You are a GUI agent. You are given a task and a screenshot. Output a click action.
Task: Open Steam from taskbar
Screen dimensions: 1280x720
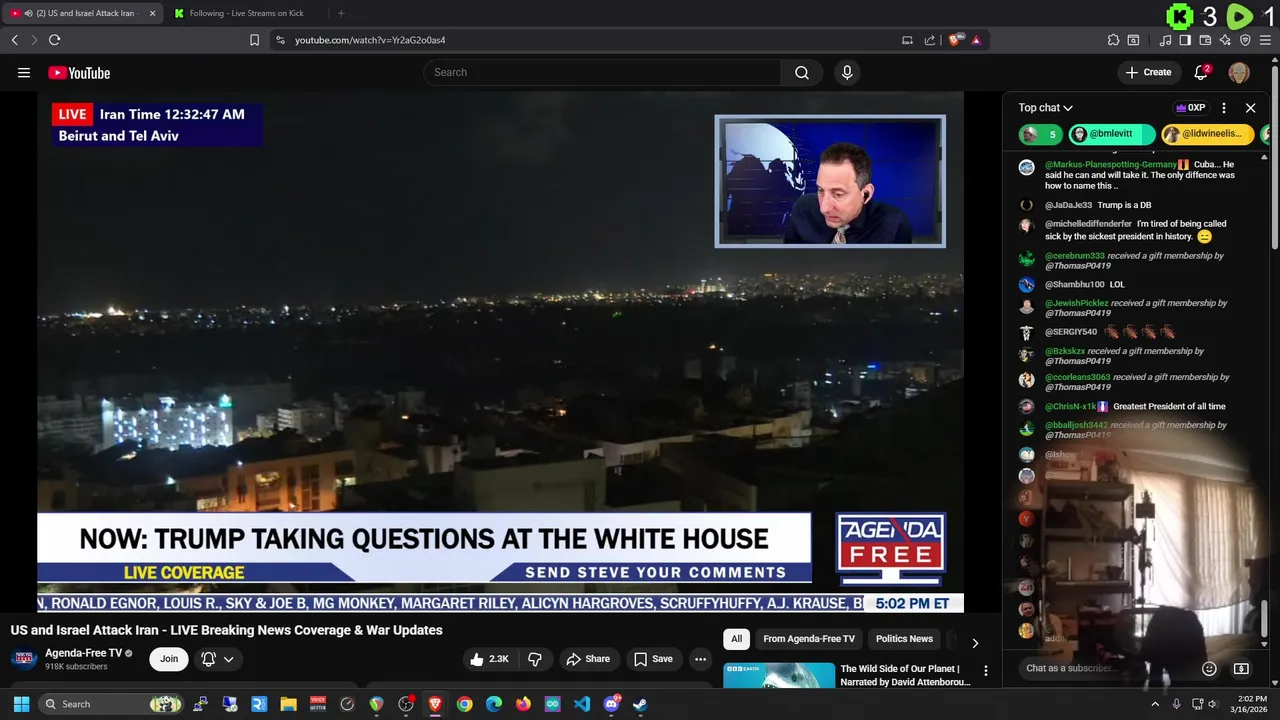pyautogui.click(x=640, y=704)
